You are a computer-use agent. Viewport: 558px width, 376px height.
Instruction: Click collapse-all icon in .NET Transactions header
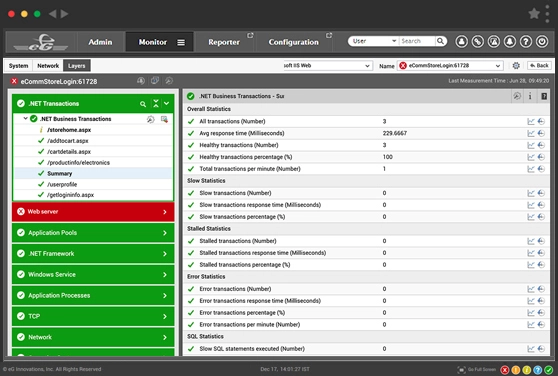156,104
